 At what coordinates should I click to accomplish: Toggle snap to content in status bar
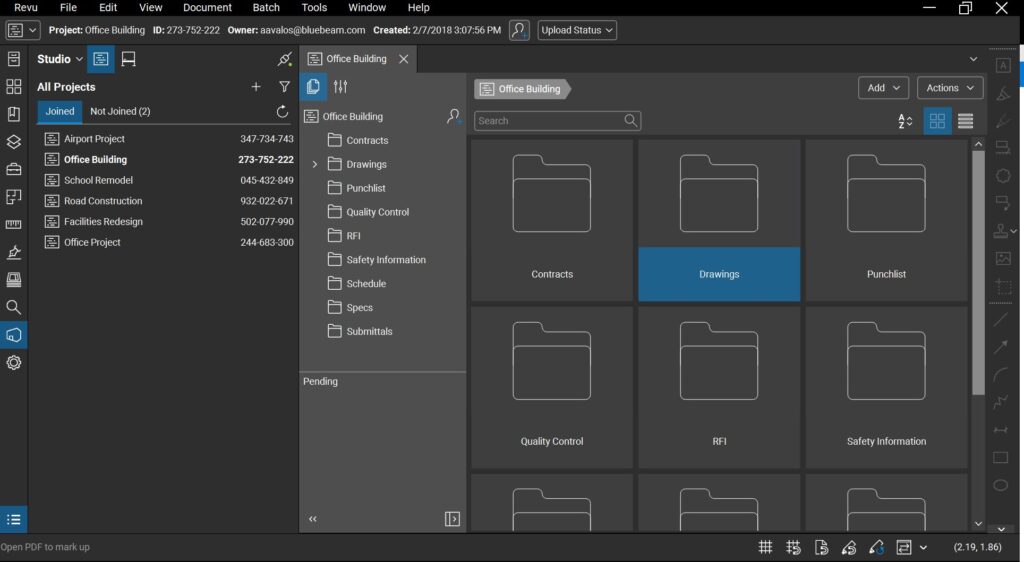coord(822,548)
